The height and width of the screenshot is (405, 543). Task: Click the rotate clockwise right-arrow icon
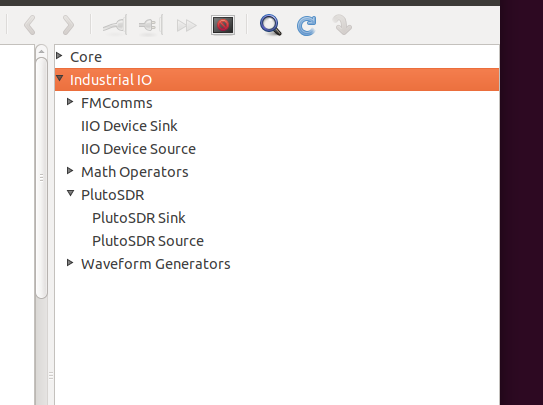coord(68,25)
